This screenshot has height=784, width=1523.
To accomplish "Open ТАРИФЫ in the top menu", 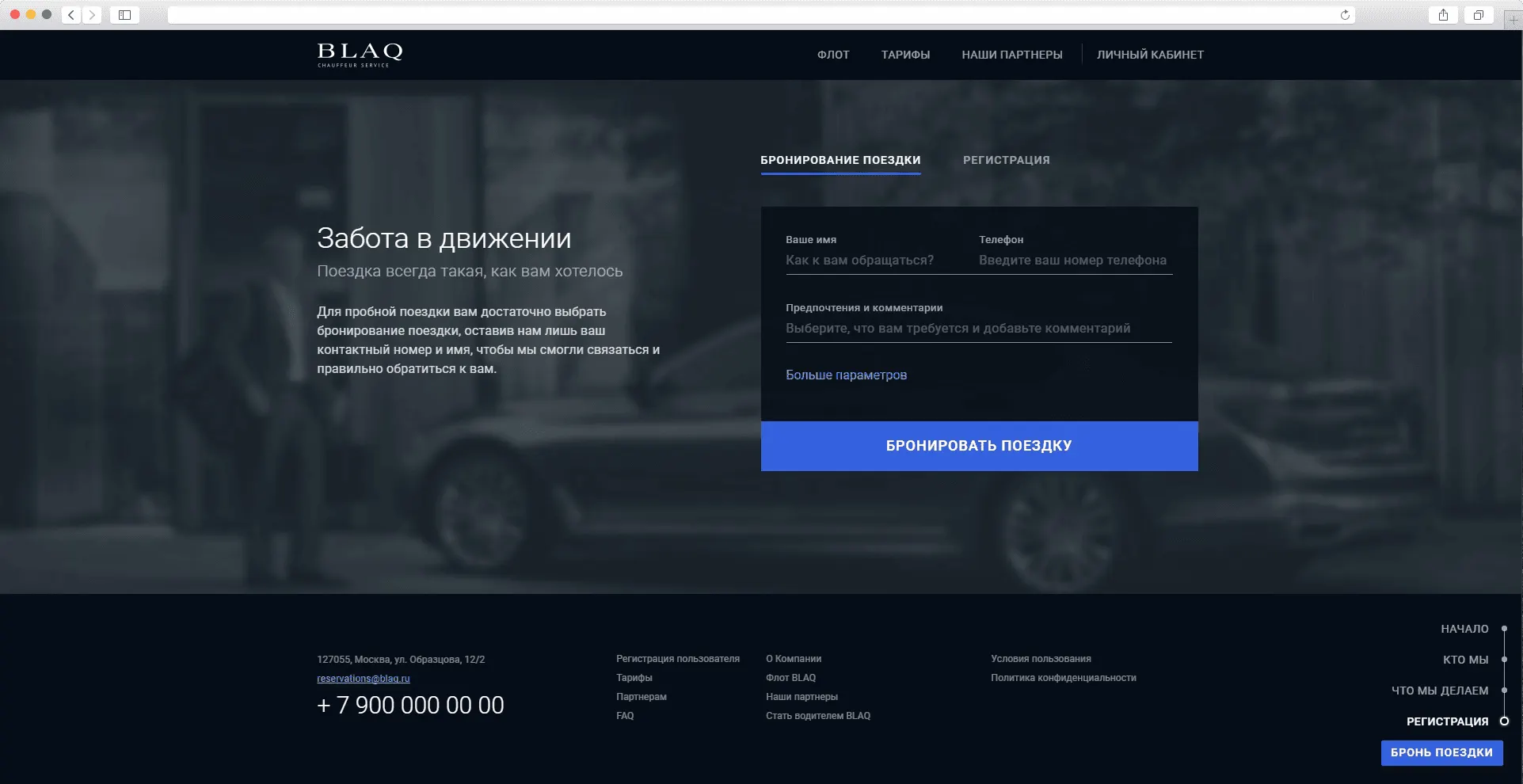I will (905, 55).
